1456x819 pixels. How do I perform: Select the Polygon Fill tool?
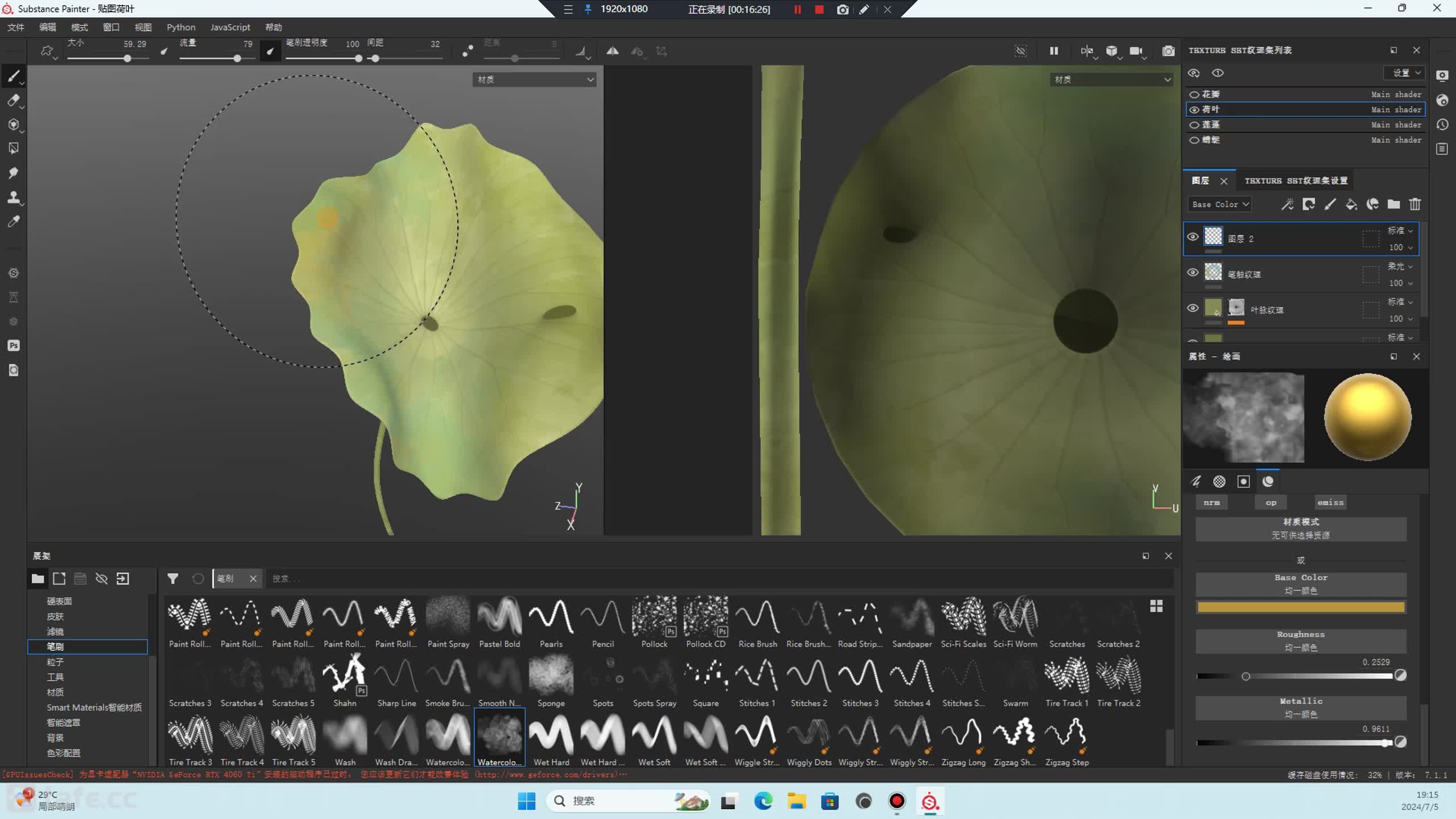14,148
